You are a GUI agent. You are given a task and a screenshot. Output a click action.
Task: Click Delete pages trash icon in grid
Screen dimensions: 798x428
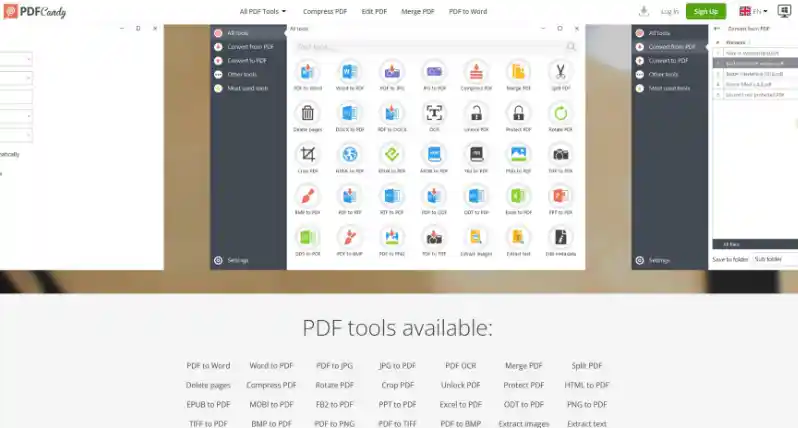point(307,113)
